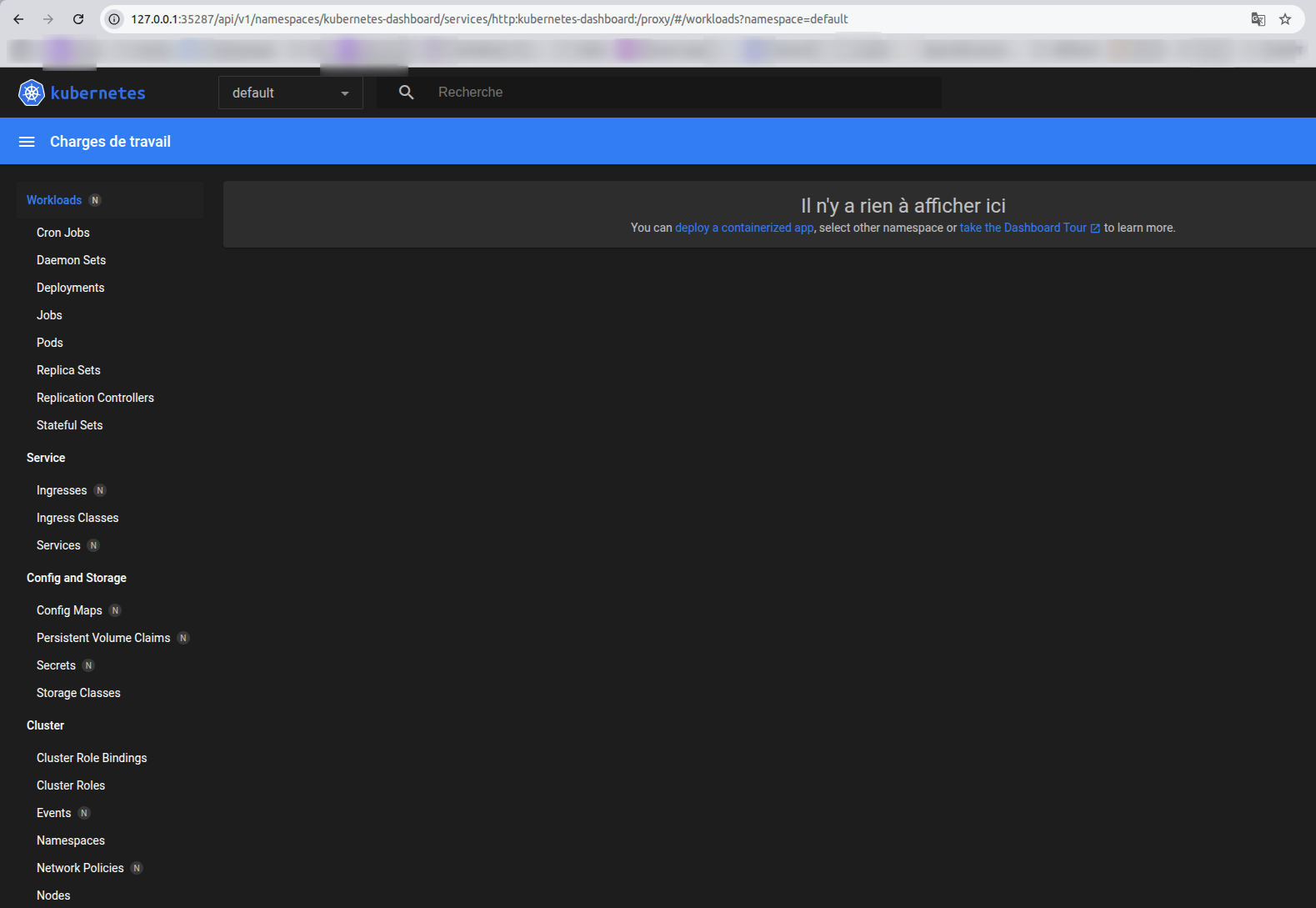Screen dimensions: 1316x908
Task: Click the Kubernetes logo icon
Action: pos(32,93)
